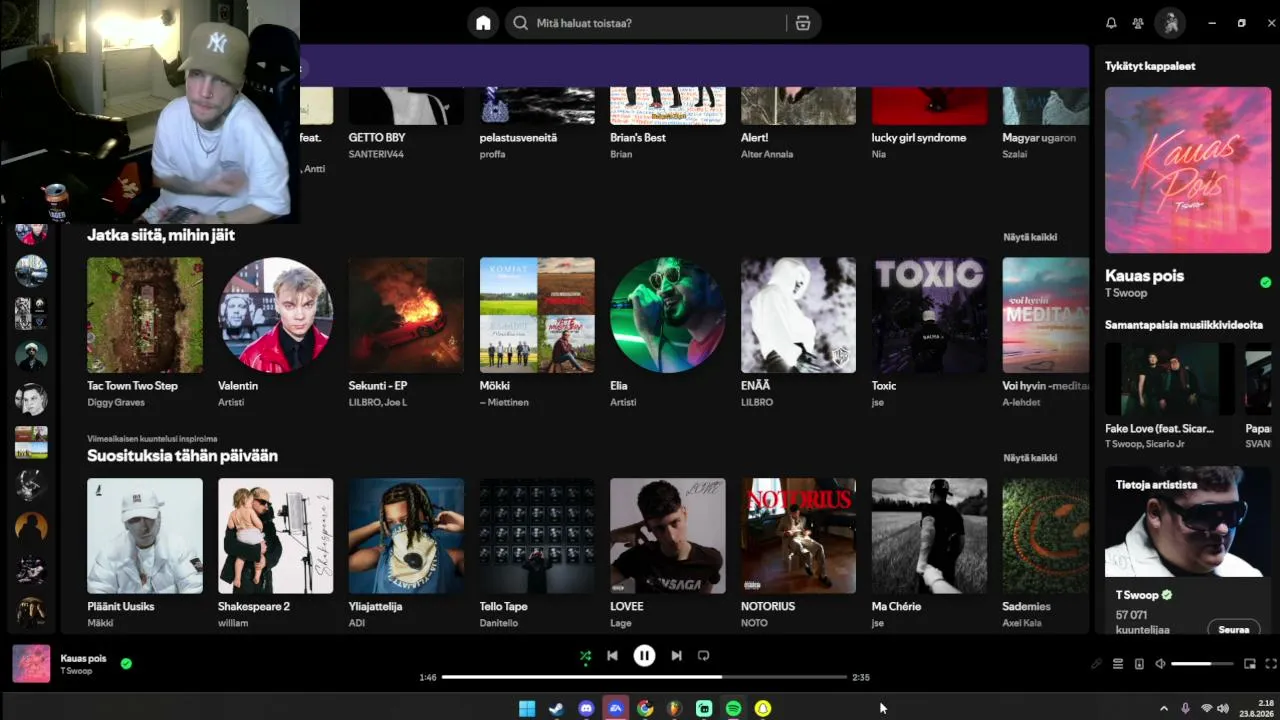The width and height of the screenshot is (1280, 720).
Task: Open Google Chrome from the taskbar
Action: click(x=645, y=709)
